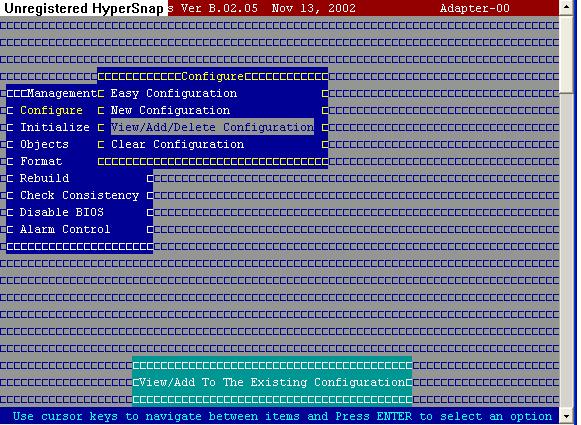Click View/Add To The Existing Configuration hint
The width and height of the screenshot is (581, 425).
(x=272, y=382)
